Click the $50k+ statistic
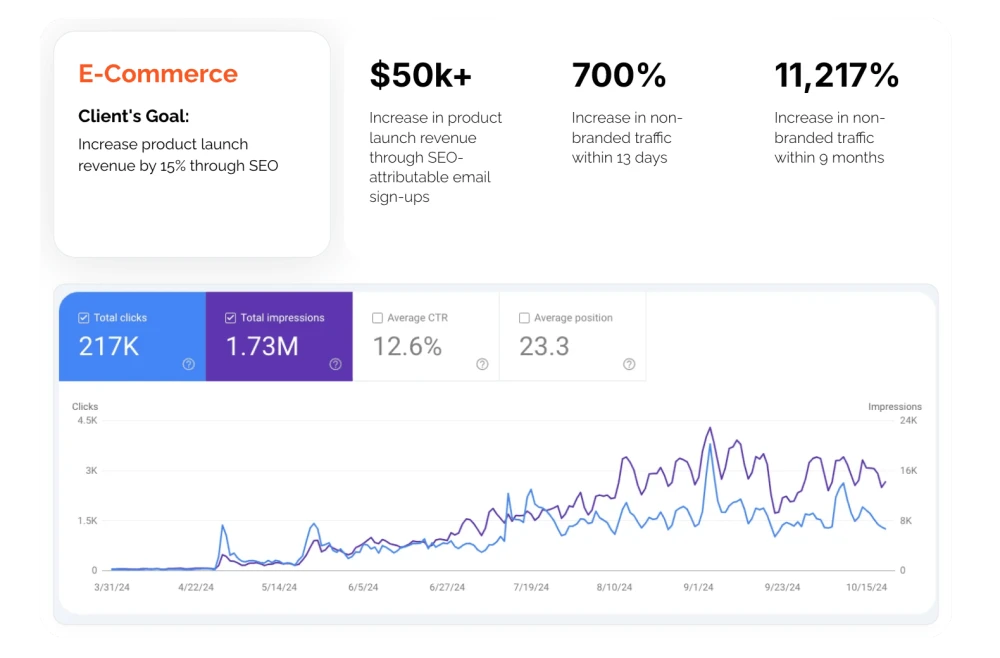 click(x=421, y=75)
